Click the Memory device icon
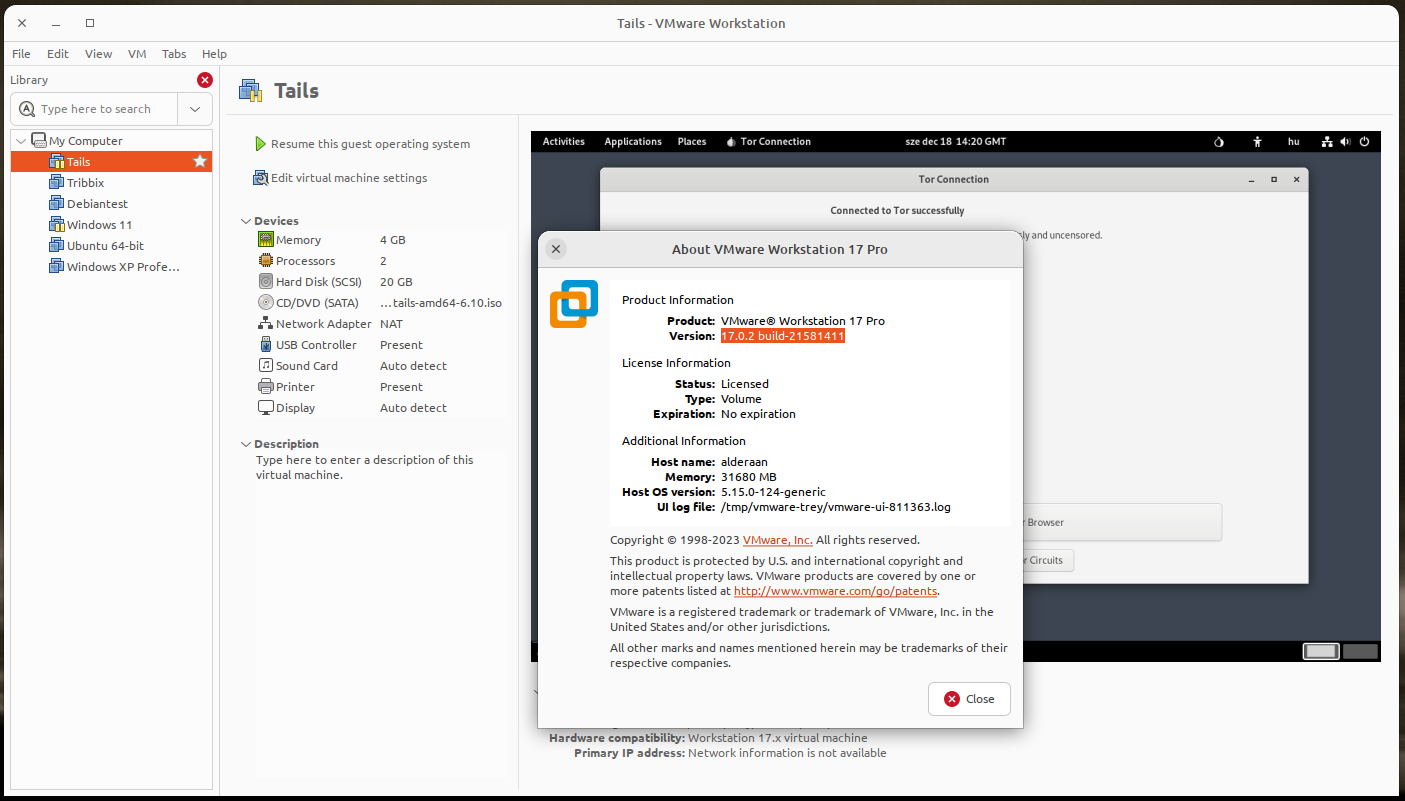 tap(266, 240)
